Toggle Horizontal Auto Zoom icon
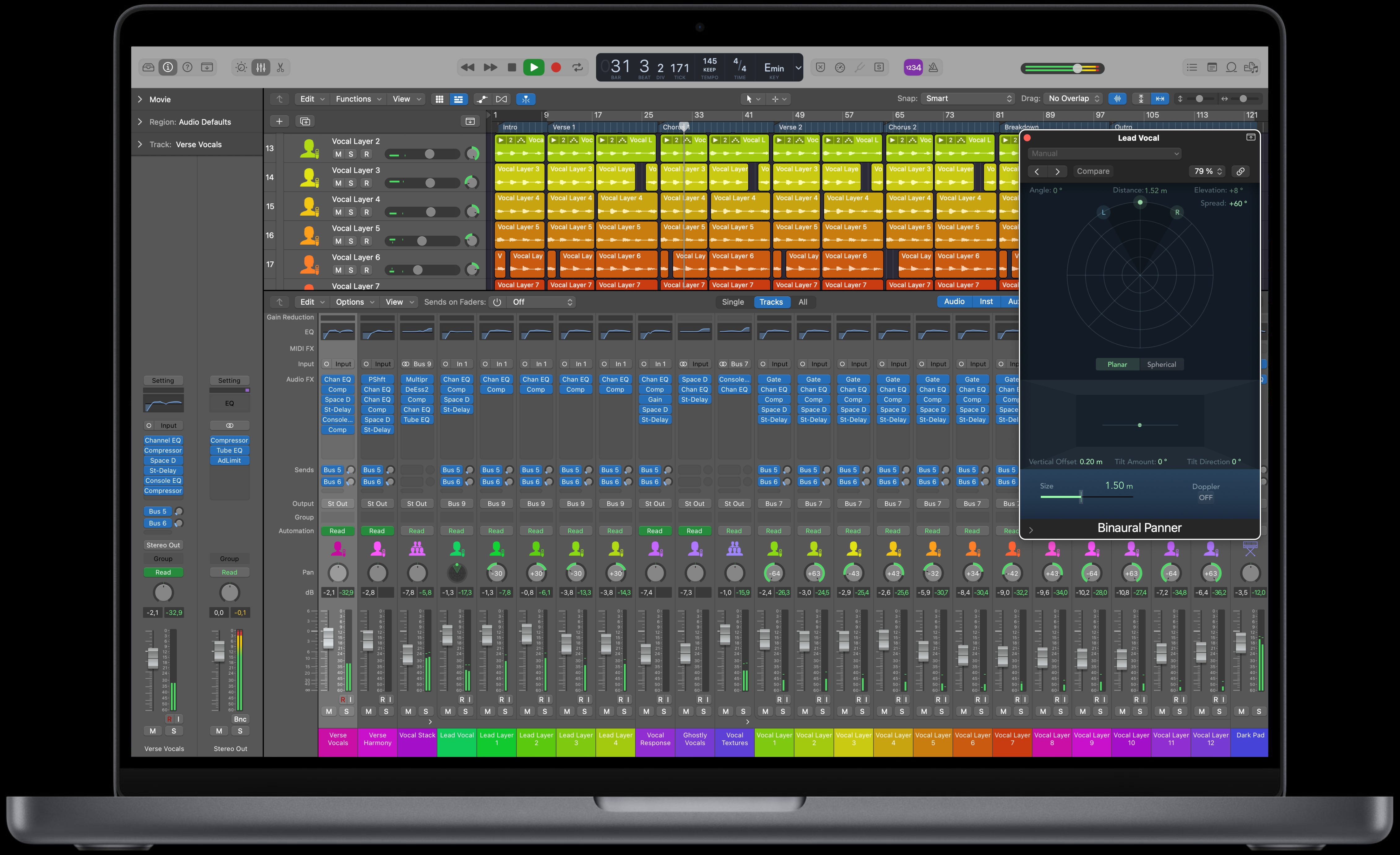Screen dimensions: 1400x855 pos(1160,98)
